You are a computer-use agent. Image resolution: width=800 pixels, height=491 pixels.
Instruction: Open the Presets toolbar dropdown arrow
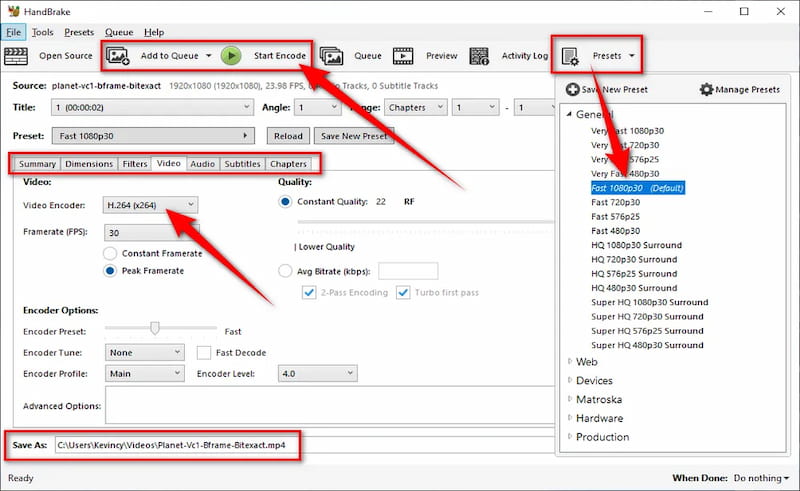click(x=632, y=56)
